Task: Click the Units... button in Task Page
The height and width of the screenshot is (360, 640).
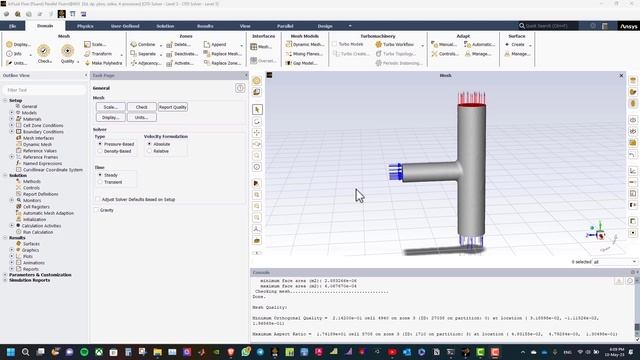Action: pyautogui.click(x=142, y=118)
